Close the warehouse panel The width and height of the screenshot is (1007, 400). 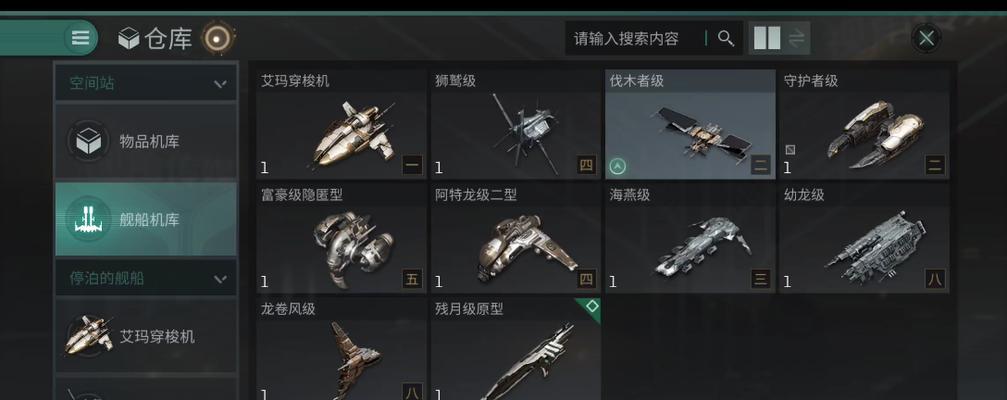925,39
